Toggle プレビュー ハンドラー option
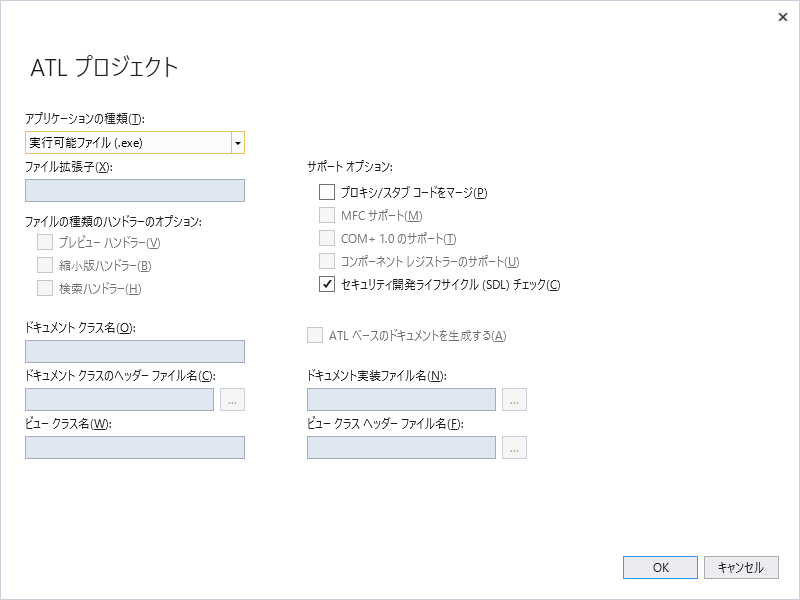This screenshot has height=600, width=800. click(x=44, y=241)
